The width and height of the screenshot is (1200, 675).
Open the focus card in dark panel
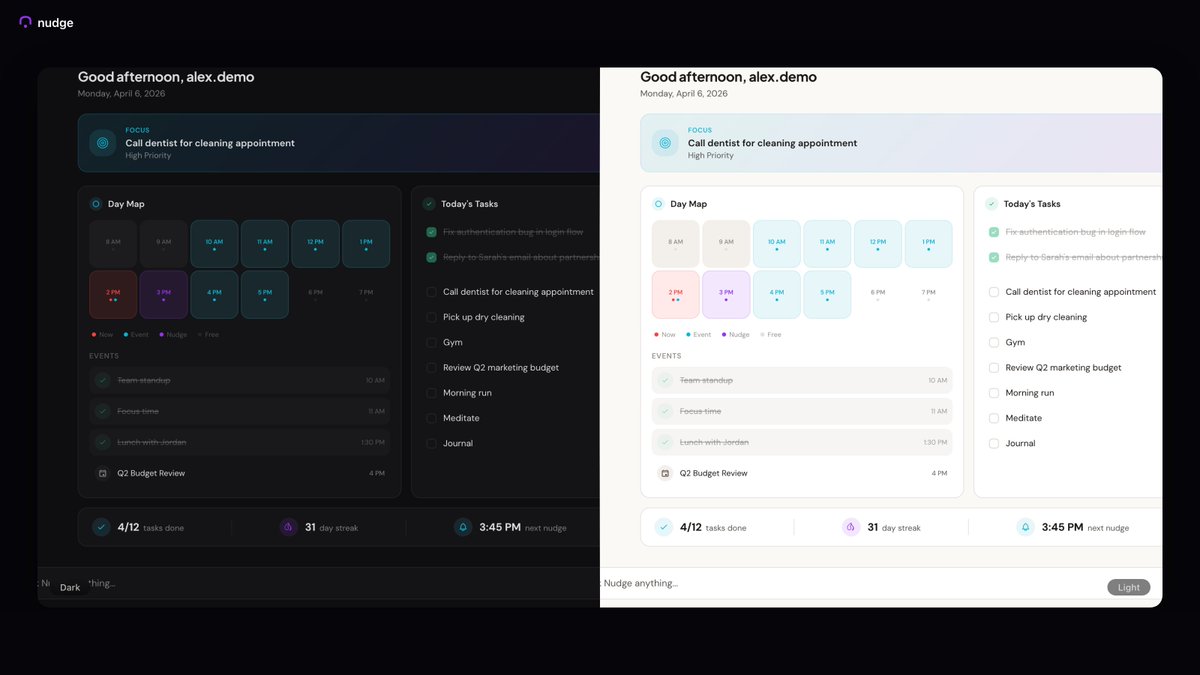(x=339, y=143)
